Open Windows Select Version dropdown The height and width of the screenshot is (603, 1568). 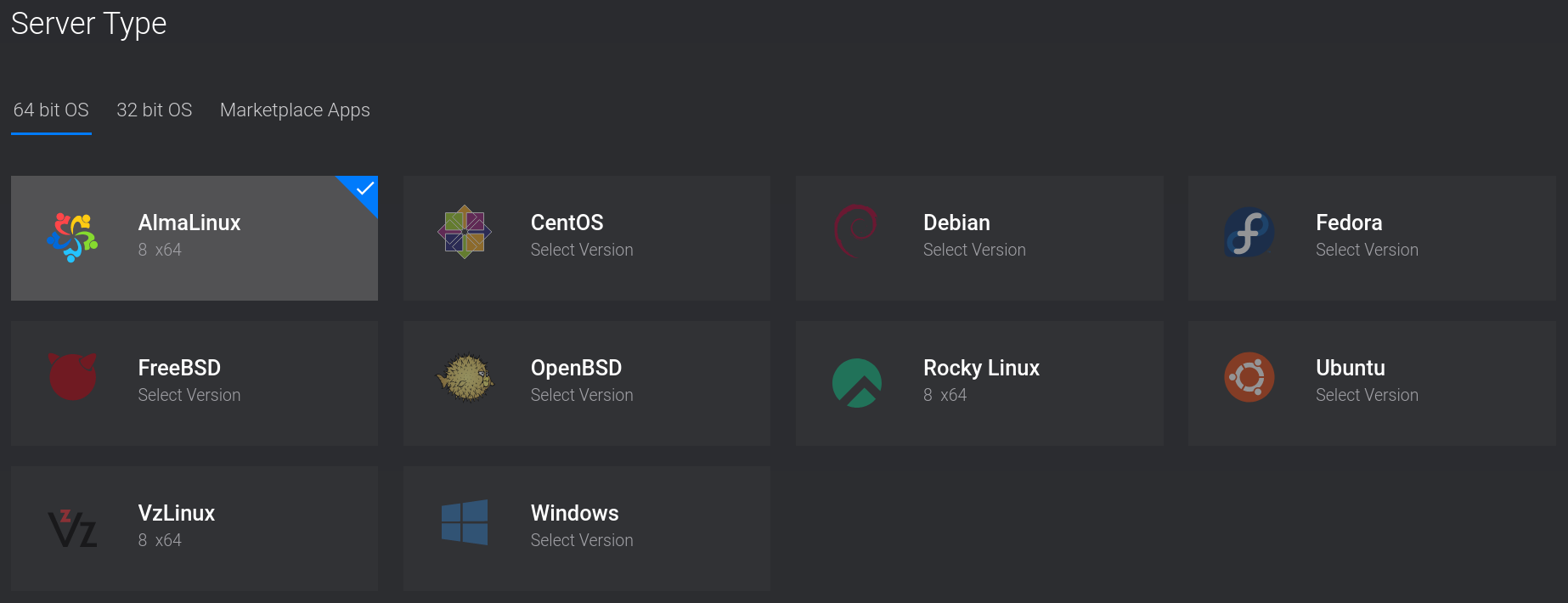coord(582,540)
